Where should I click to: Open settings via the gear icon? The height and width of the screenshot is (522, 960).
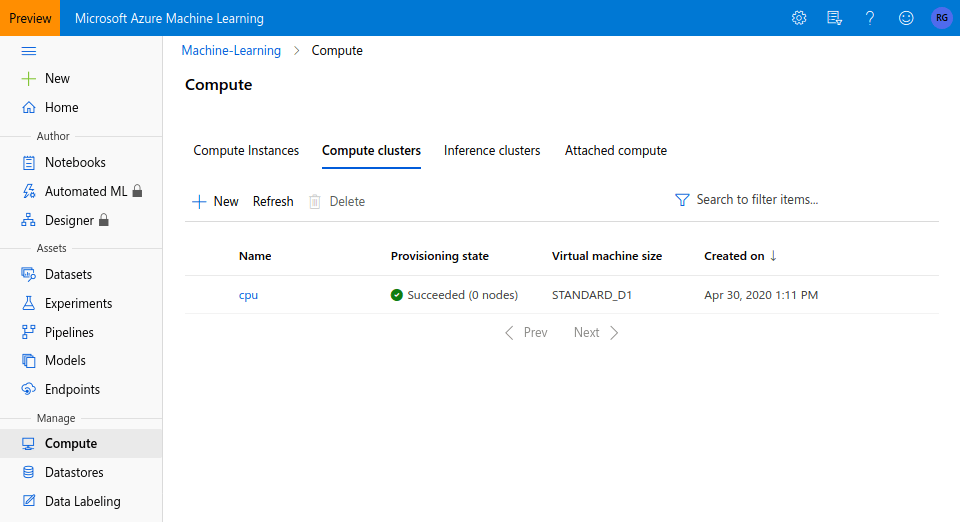[799, 18]
